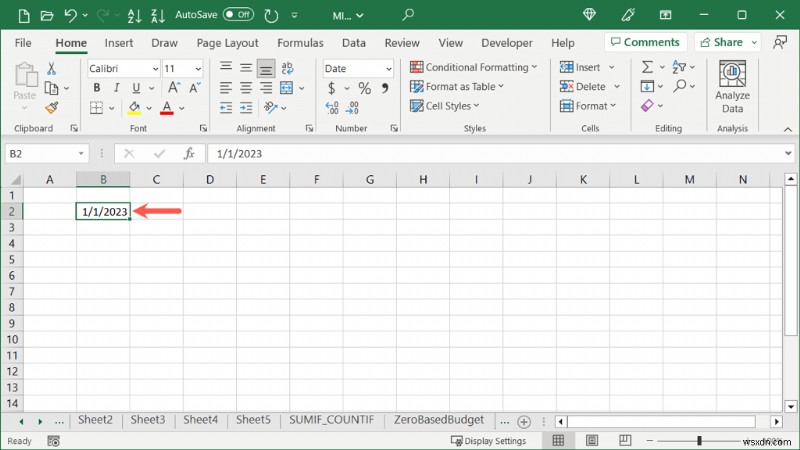
Task: Apply yellow fill color to cell
Action: 134,108
